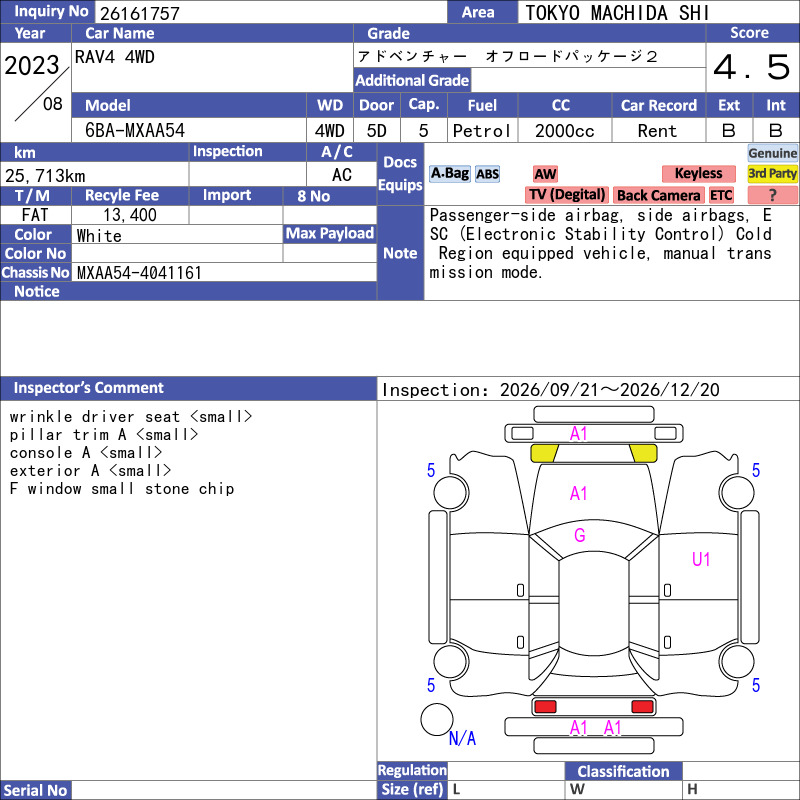The image size is (800, 800).
Task: Click the yellow left headlight on diagram
Action: click(x=544, y=453)
